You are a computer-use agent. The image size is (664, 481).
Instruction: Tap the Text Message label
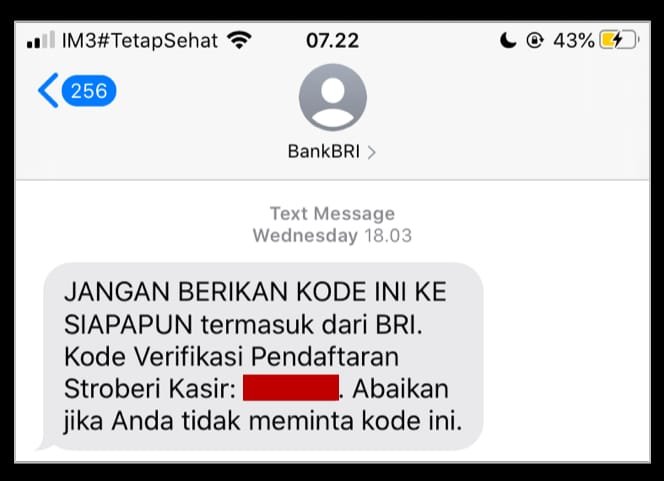(x=332, y=213)
